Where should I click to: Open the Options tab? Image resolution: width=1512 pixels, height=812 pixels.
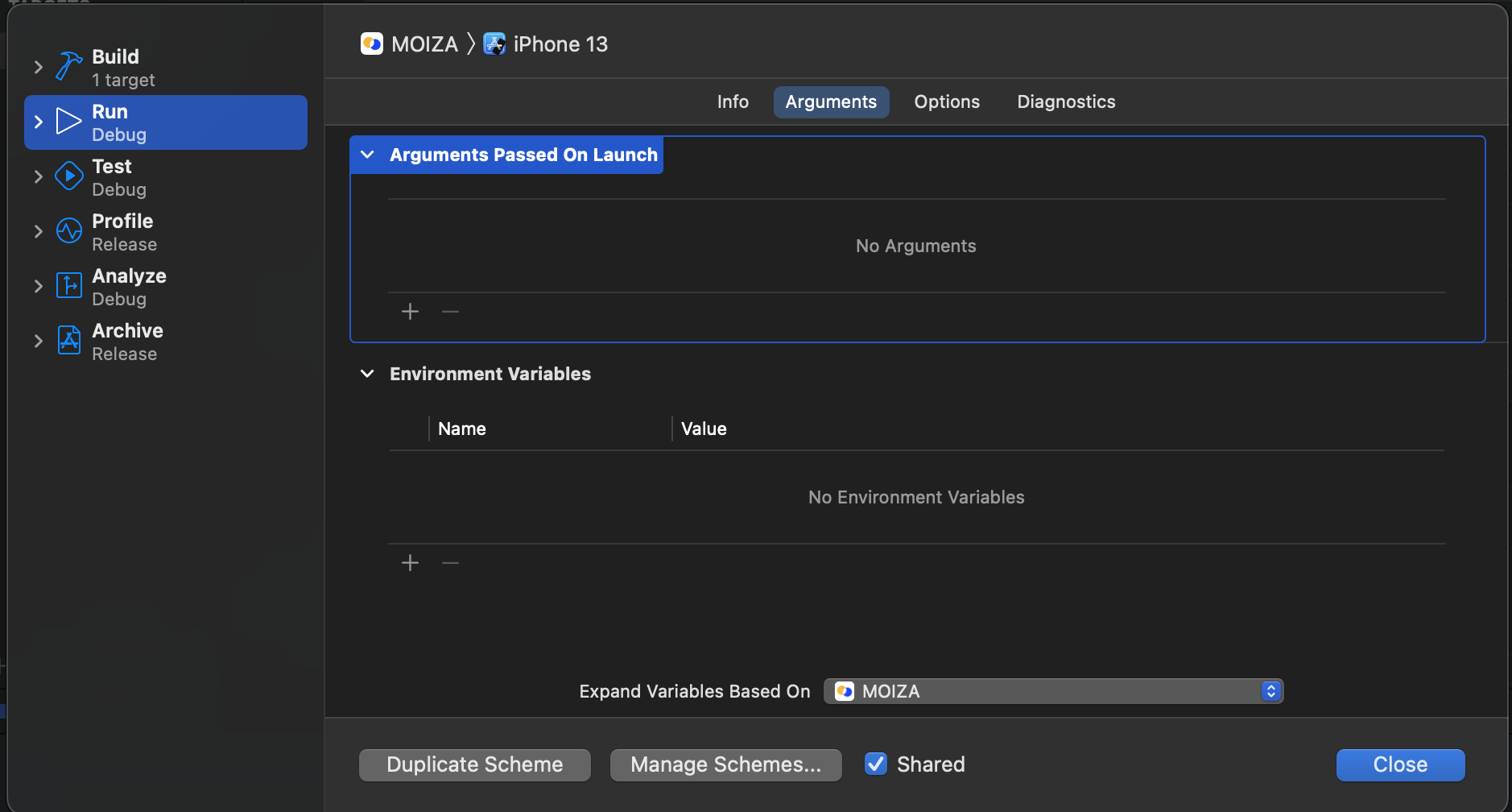click(x=947, y=101)
